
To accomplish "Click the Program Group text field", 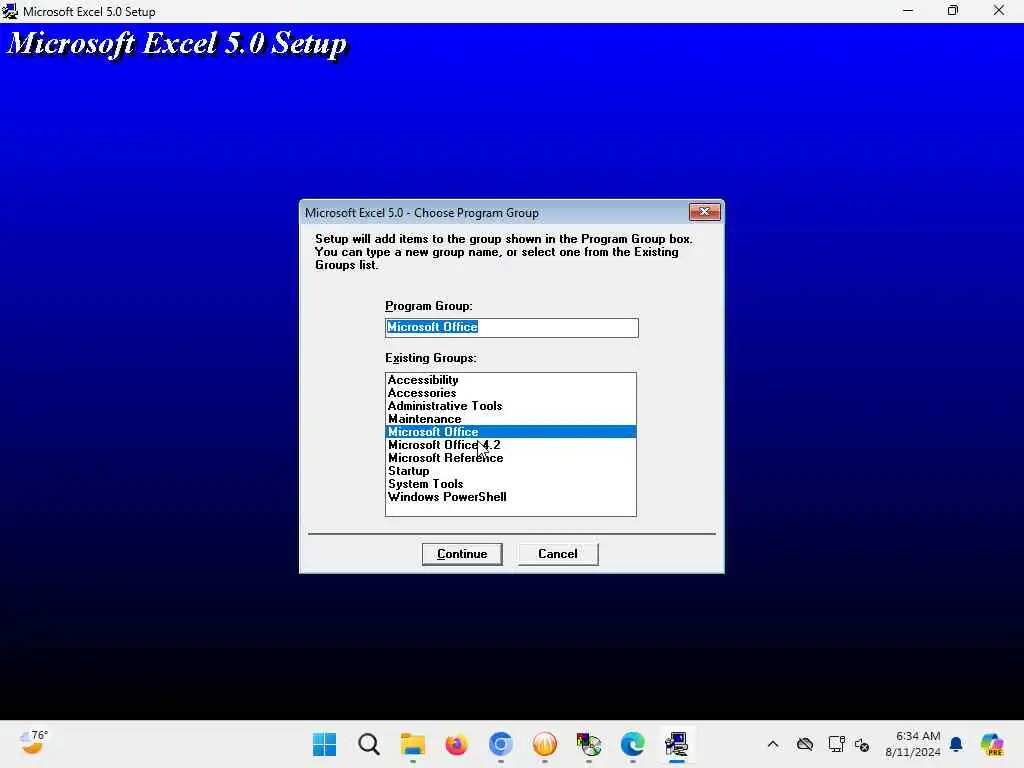I will [511, 327].
